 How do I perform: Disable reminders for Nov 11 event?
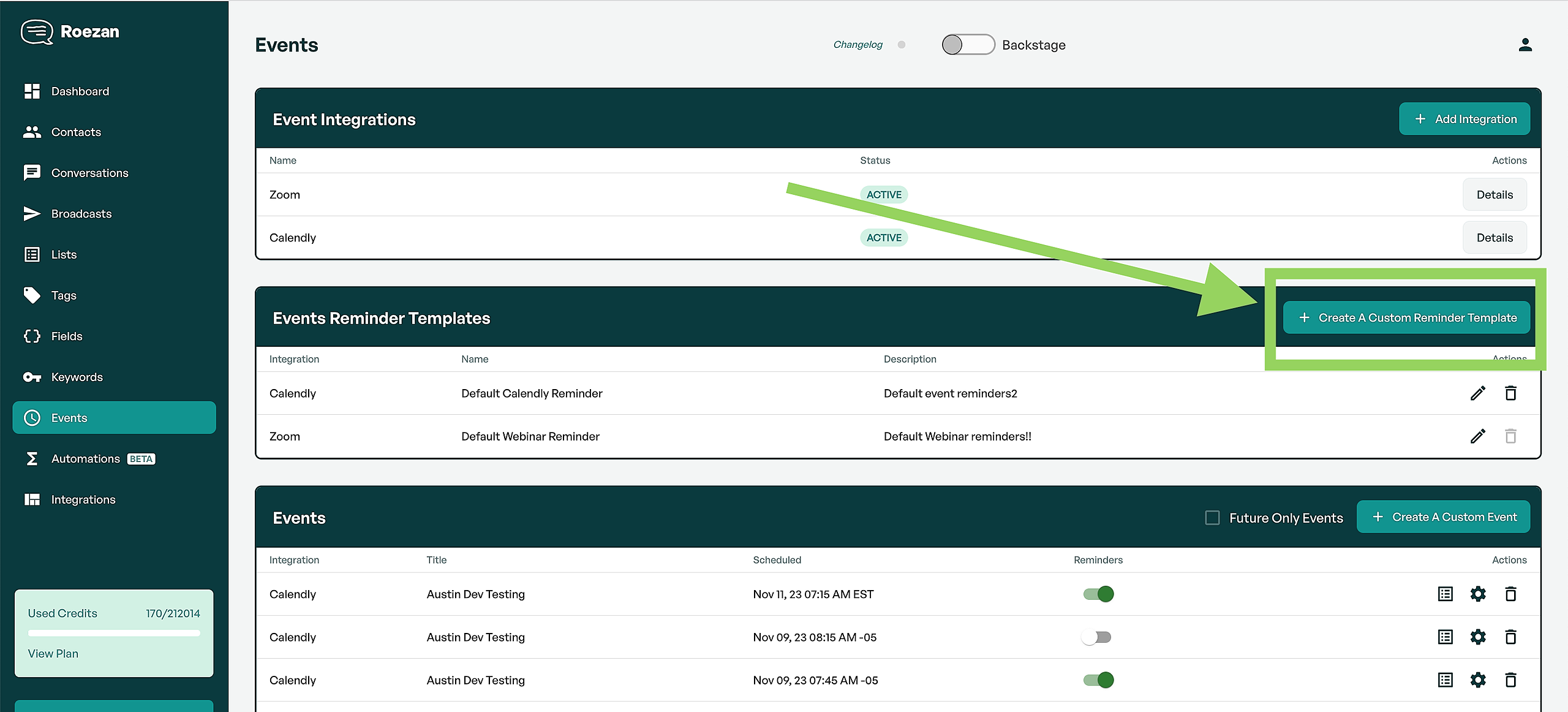[x=1098, y=594]
